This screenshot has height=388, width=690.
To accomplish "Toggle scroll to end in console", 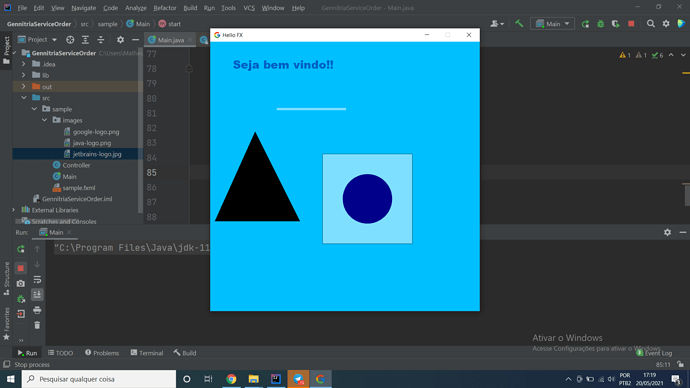I will (37, 295).
